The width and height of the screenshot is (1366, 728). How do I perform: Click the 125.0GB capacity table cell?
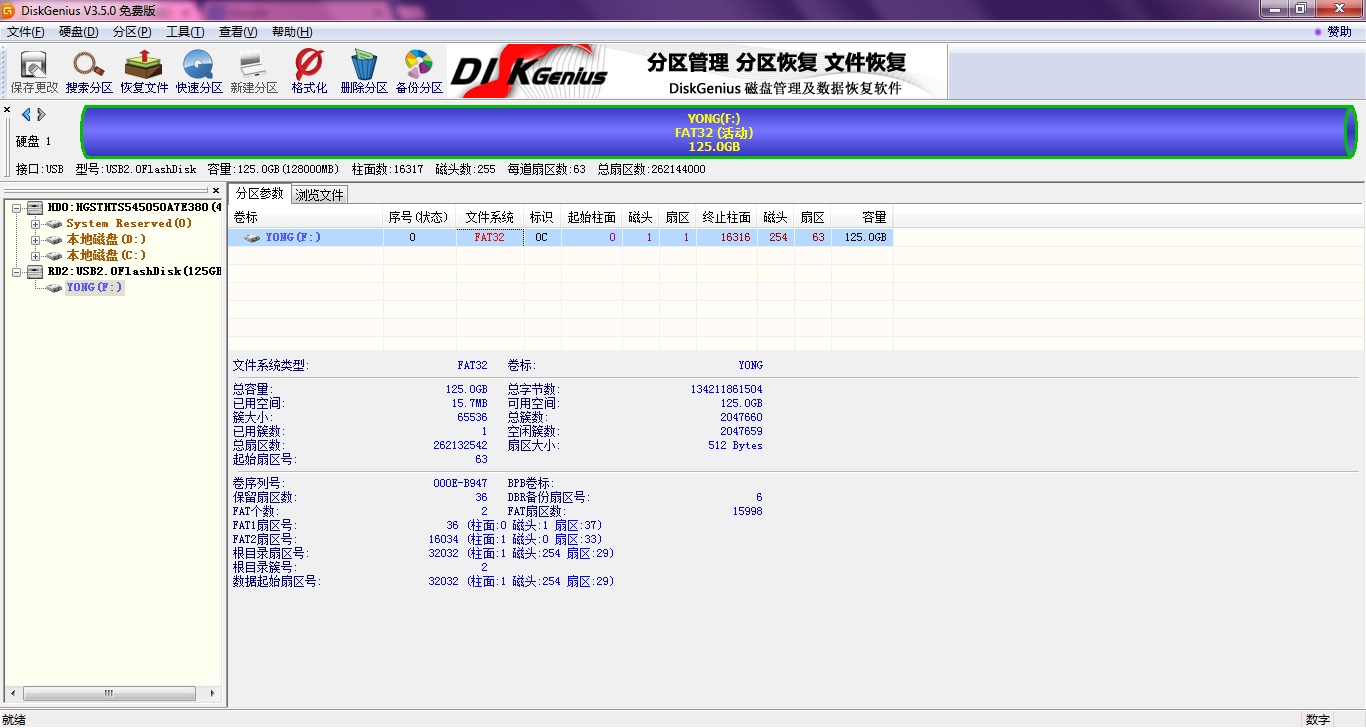pos(862,238)
